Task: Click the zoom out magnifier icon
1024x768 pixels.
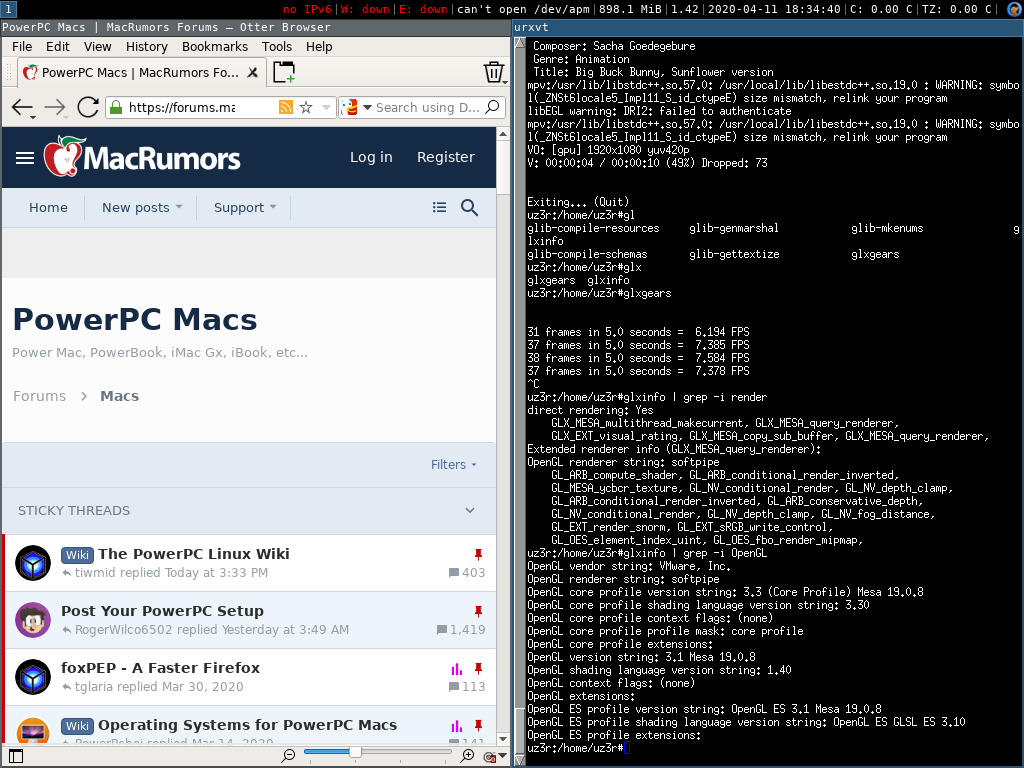Action: pyautogui.click(x=288, y=756)
